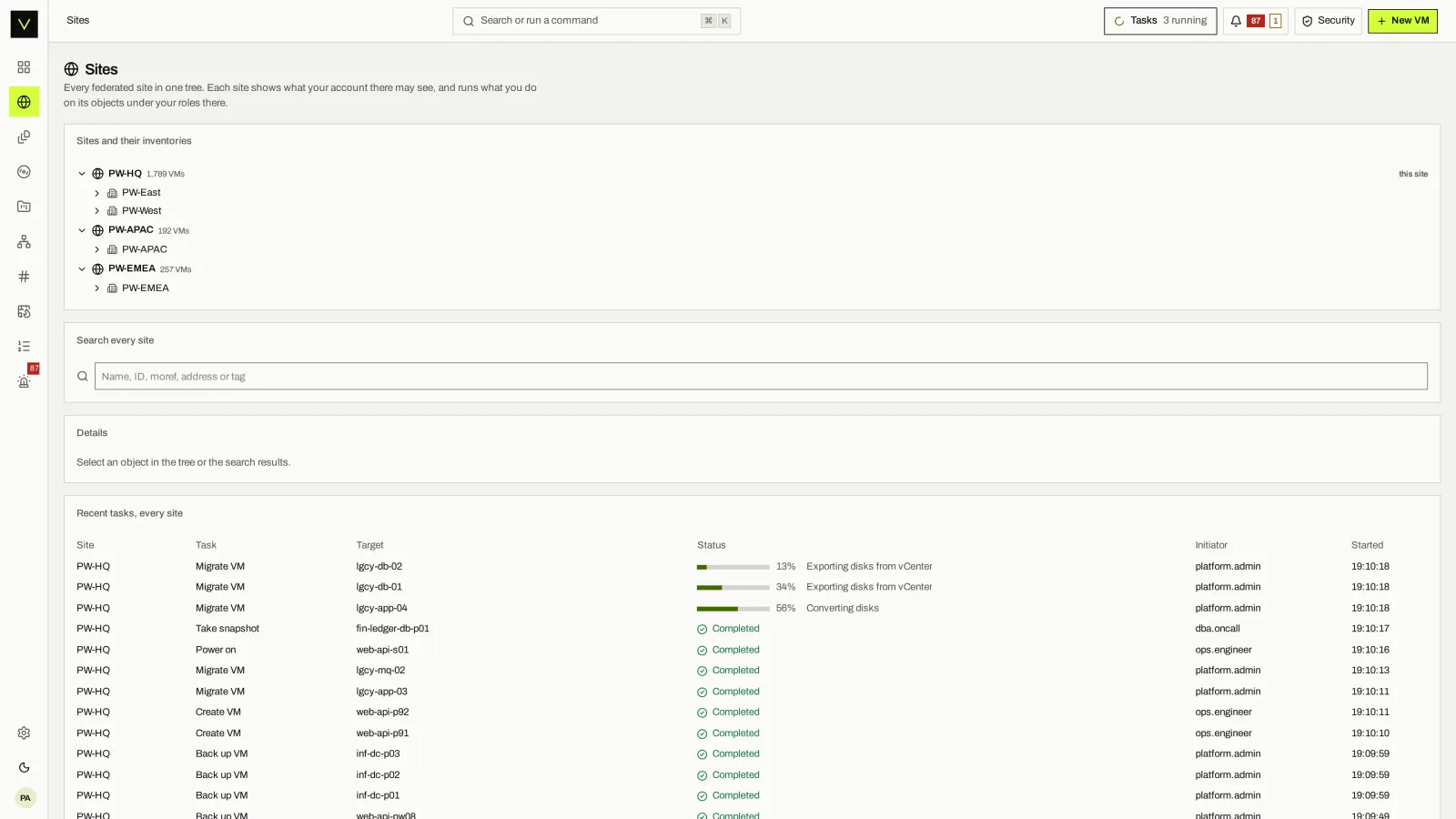The width and height of the screenshot is (1456, 819).
Task: Click dba.oncall initiator cell
Action: [1218, 629]
